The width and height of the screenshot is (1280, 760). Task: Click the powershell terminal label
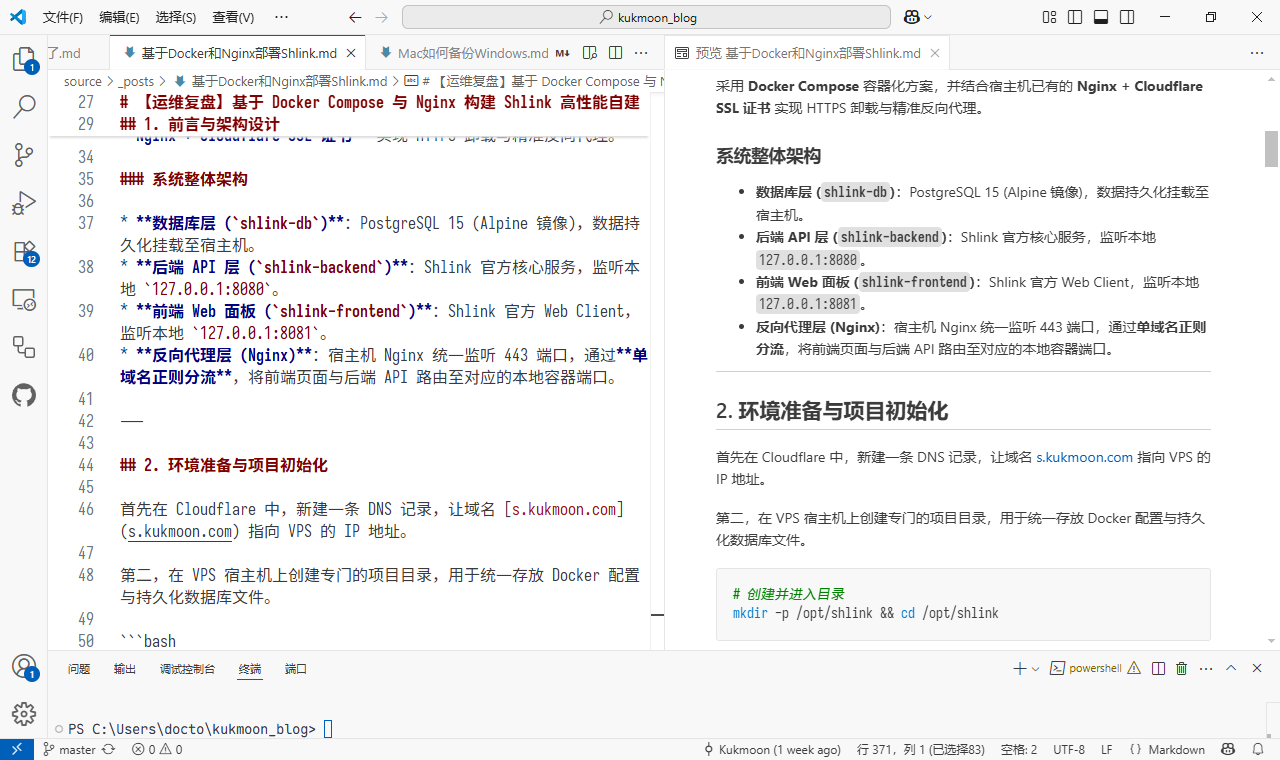(x=1095, y=668)
